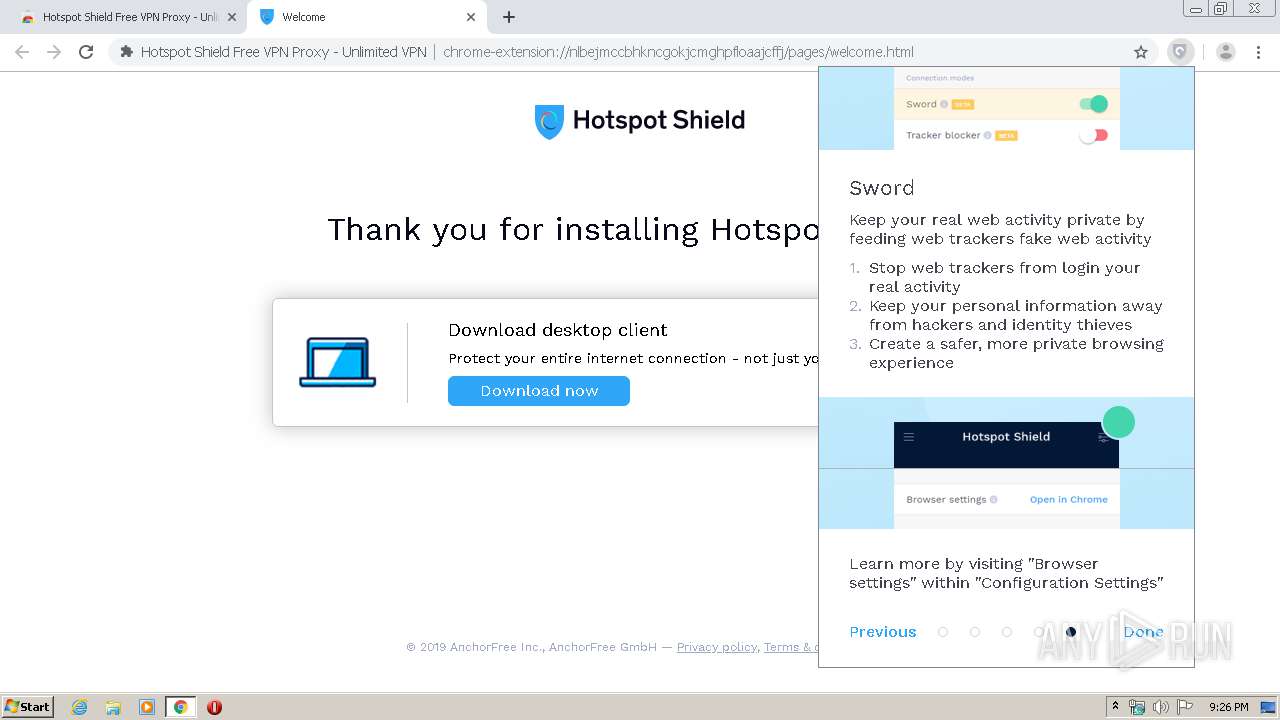Image resolution: width=1280 pixels, height=720 pixels.
Task: Open a new browser tab
Action: [509, 17]
